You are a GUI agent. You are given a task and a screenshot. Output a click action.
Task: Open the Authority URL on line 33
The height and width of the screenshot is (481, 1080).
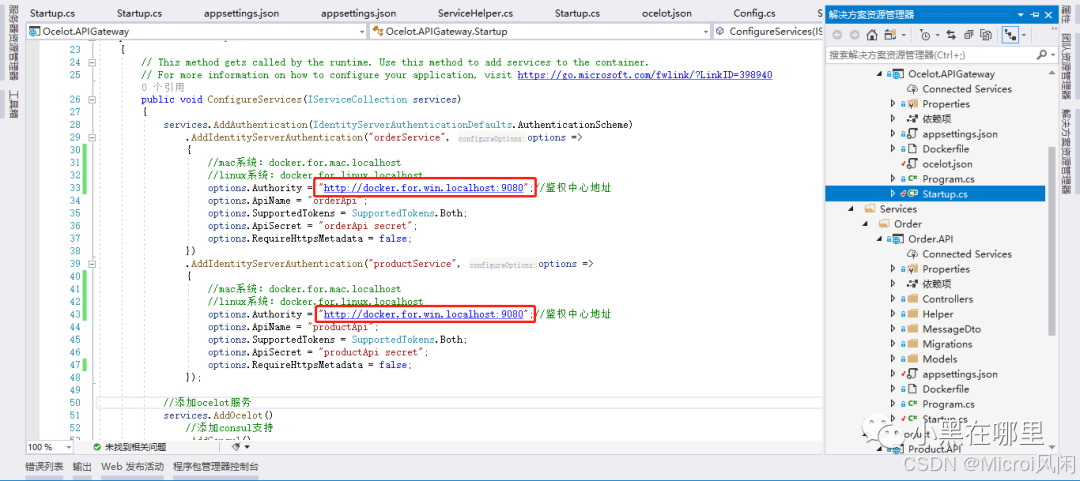tap(424, 188)
